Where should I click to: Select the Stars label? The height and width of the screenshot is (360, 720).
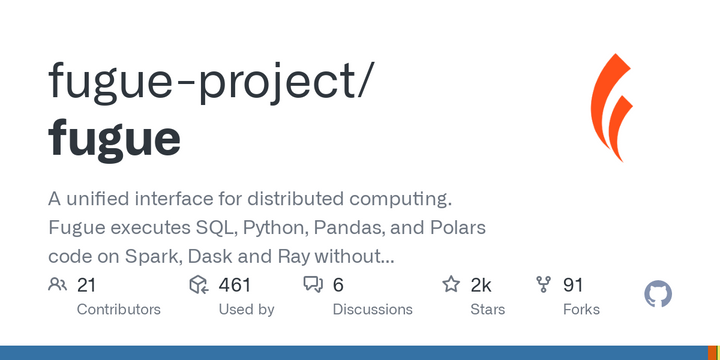pyautogui.click(x=488, y=309)
